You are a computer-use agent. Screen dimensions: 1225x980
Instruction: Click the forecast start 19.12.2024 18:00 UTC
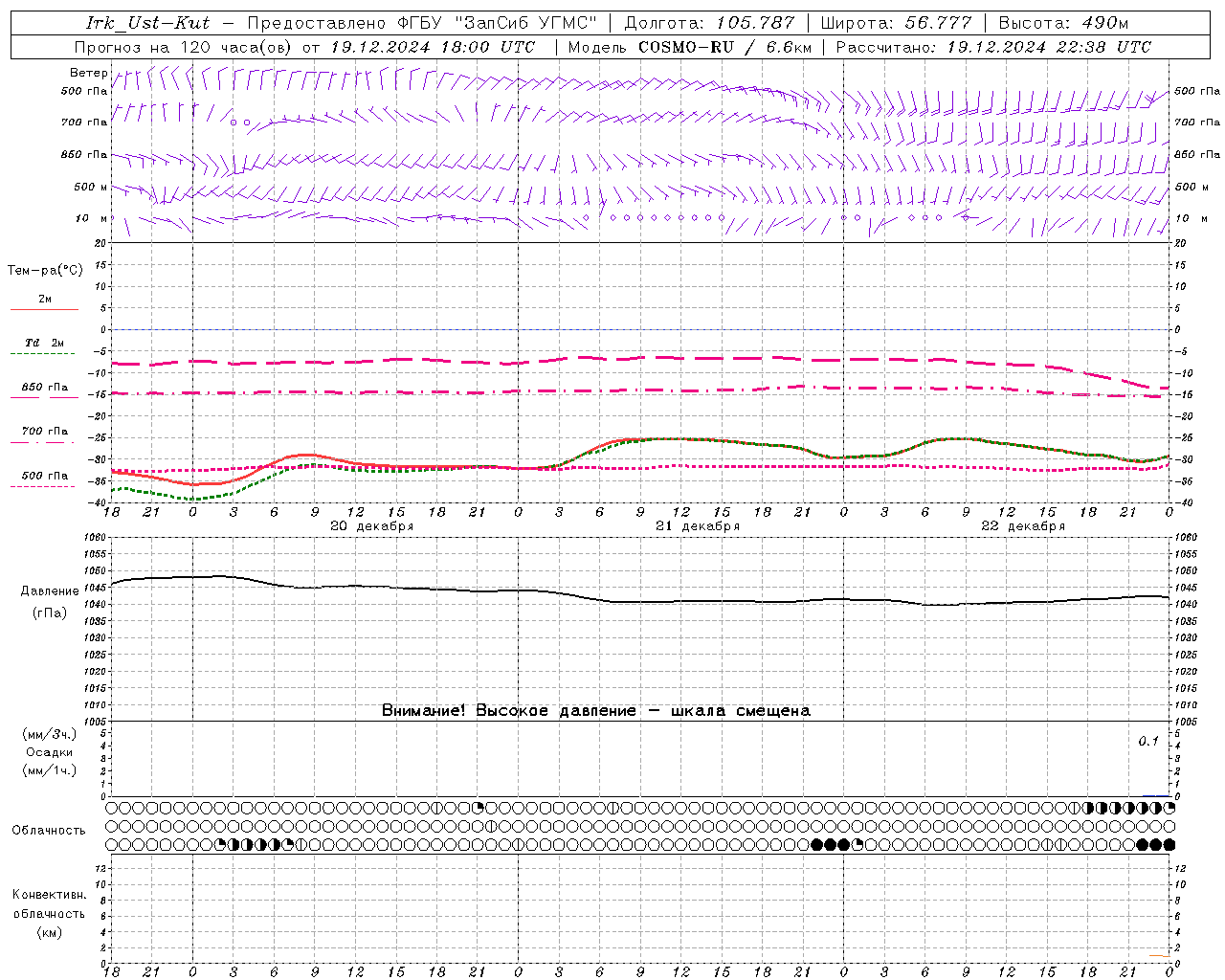coord(433,47)
